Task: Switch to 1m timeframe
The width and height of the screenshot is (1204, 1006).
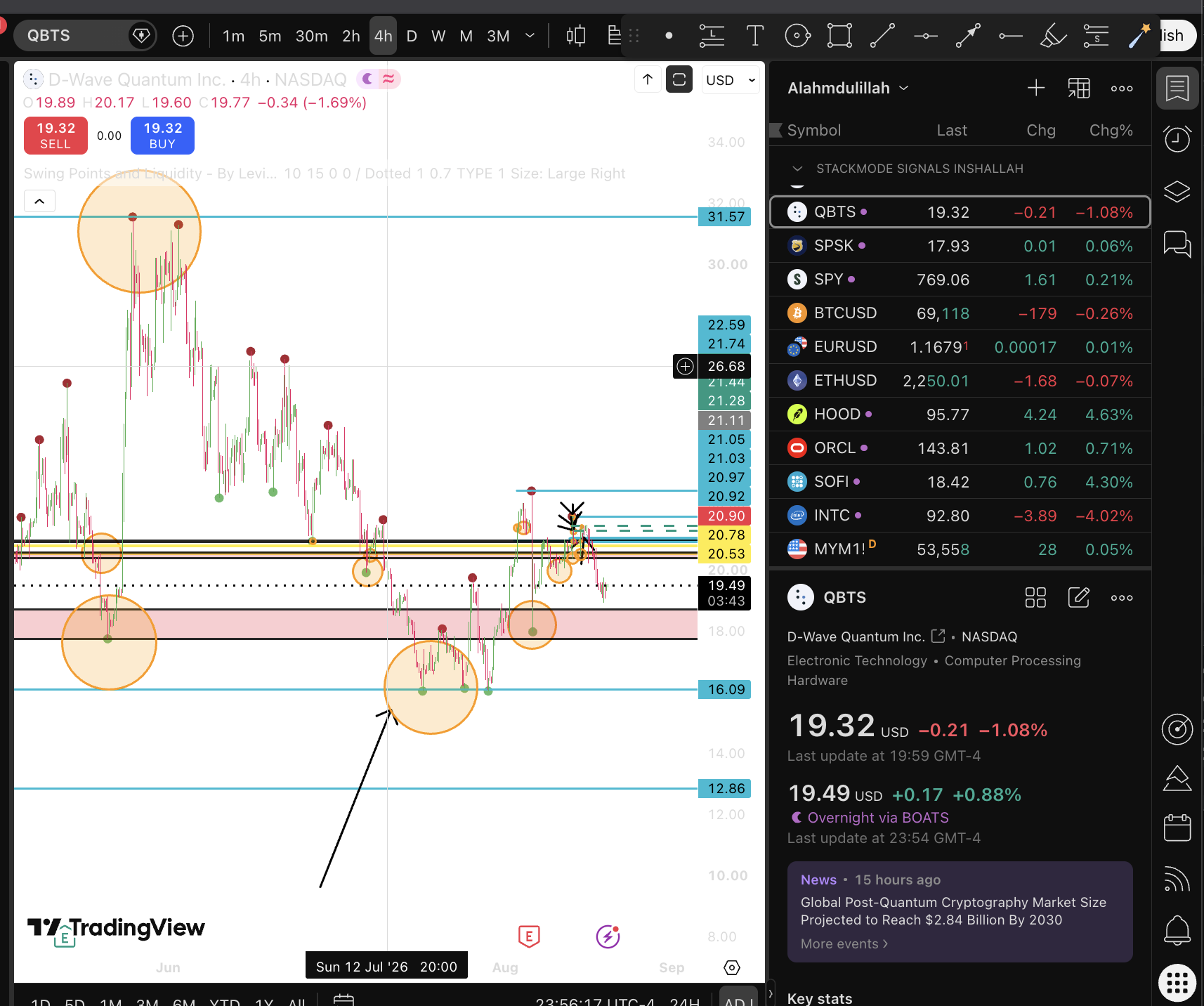Action: (x=234, y=36)
